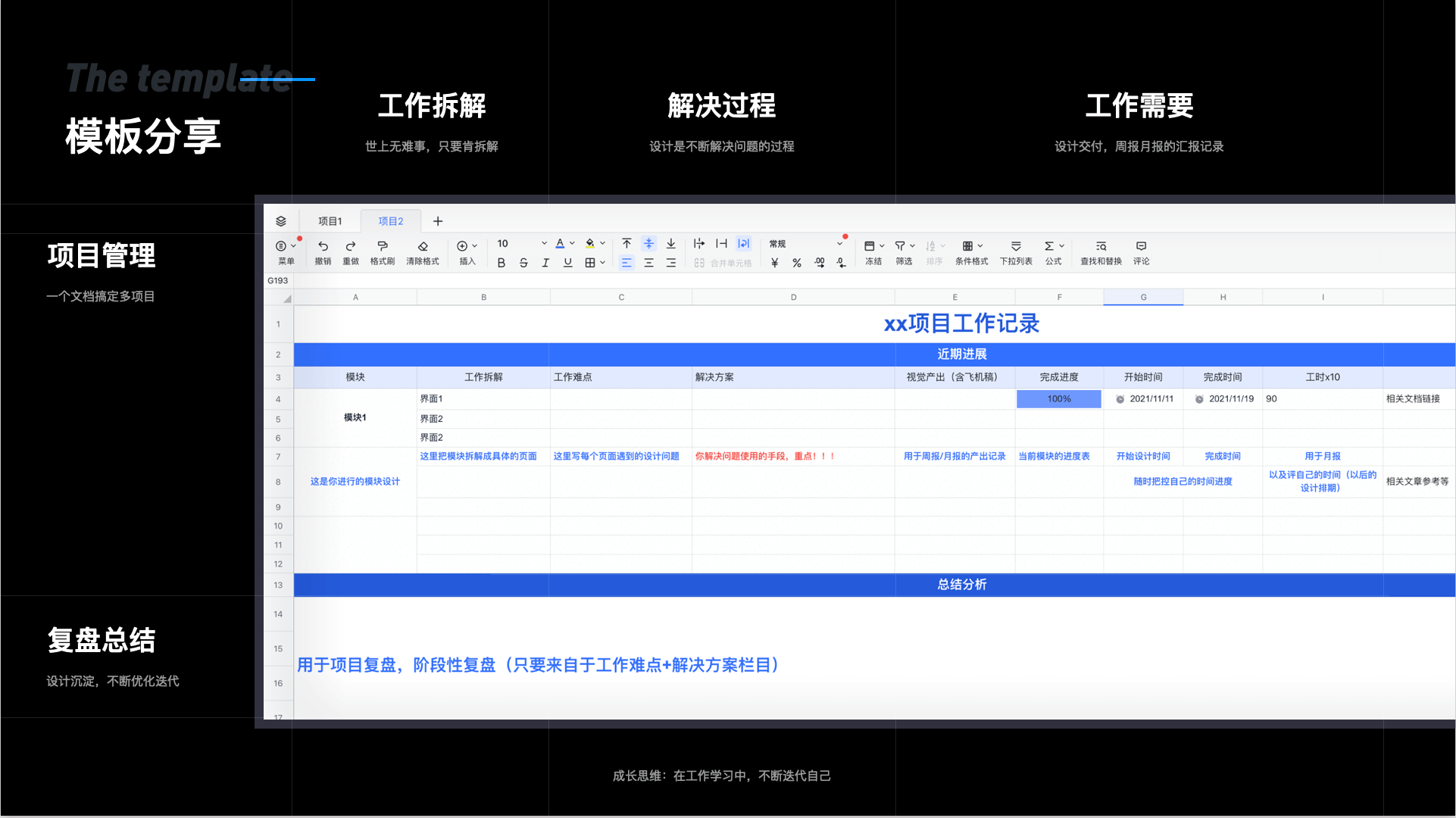This screenshot has width=1456, height=818.
Task: Click the dropdown list (下拉列表) icon
Action: [1016, 246]
